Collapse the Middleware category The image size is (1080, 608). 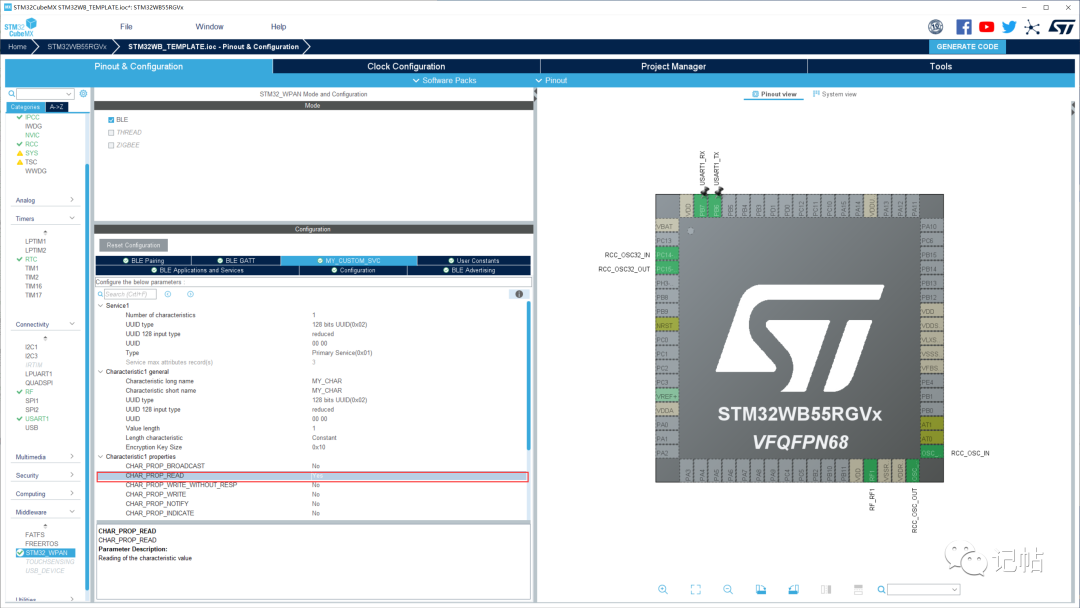pos(72,512)
